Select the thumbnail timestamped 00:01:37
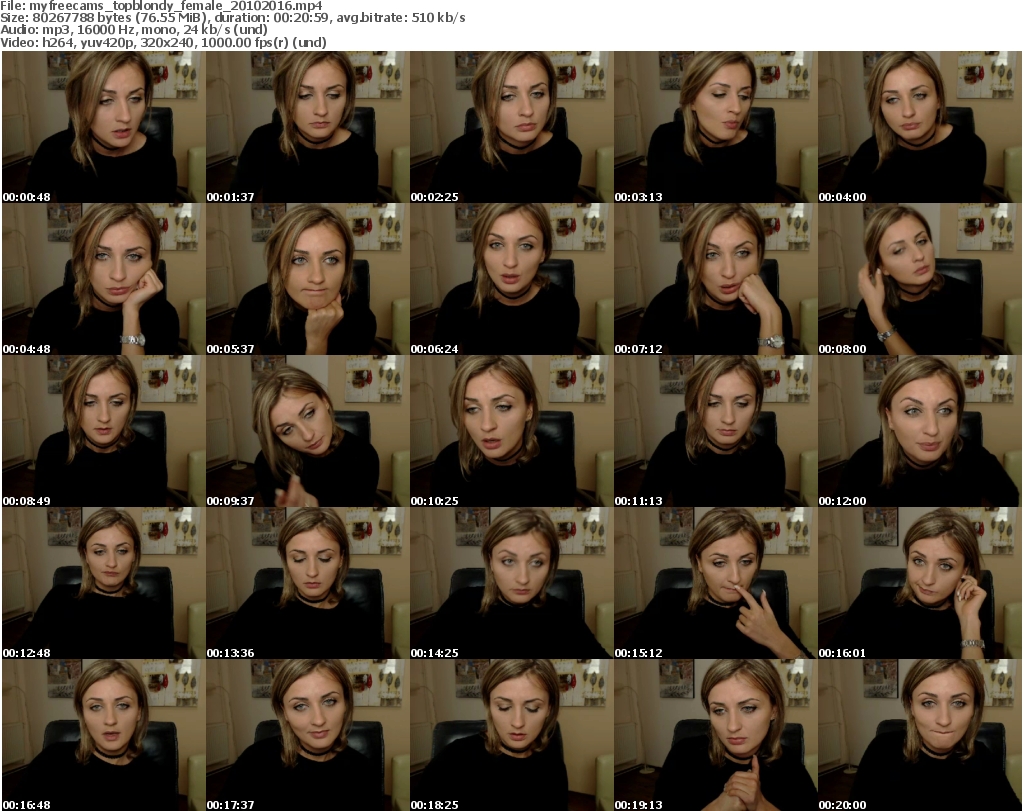This screenshot has width=1024, height=811. [x=308, y=127]
